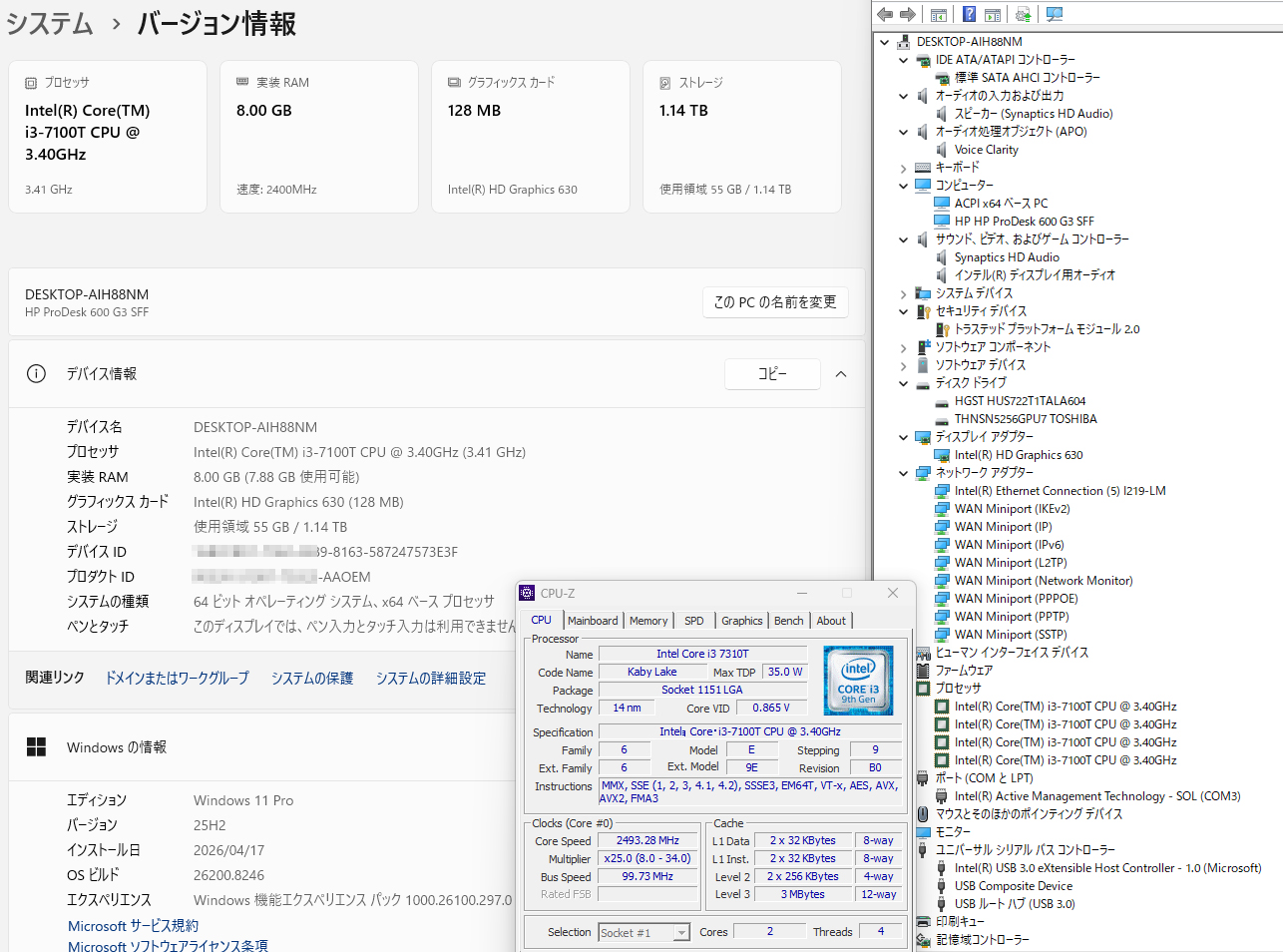
Task: Click the Update driver icon in the toolbar
Action: click(x=1025, y=14)
